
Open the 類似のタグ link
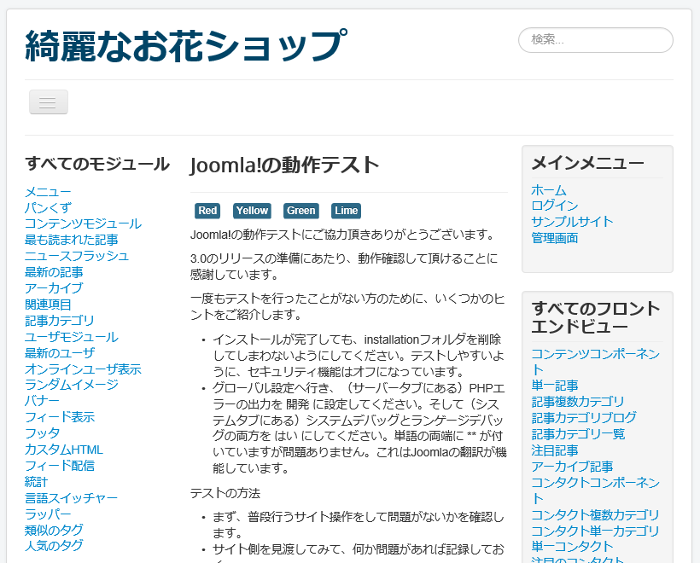pos(54,530)
